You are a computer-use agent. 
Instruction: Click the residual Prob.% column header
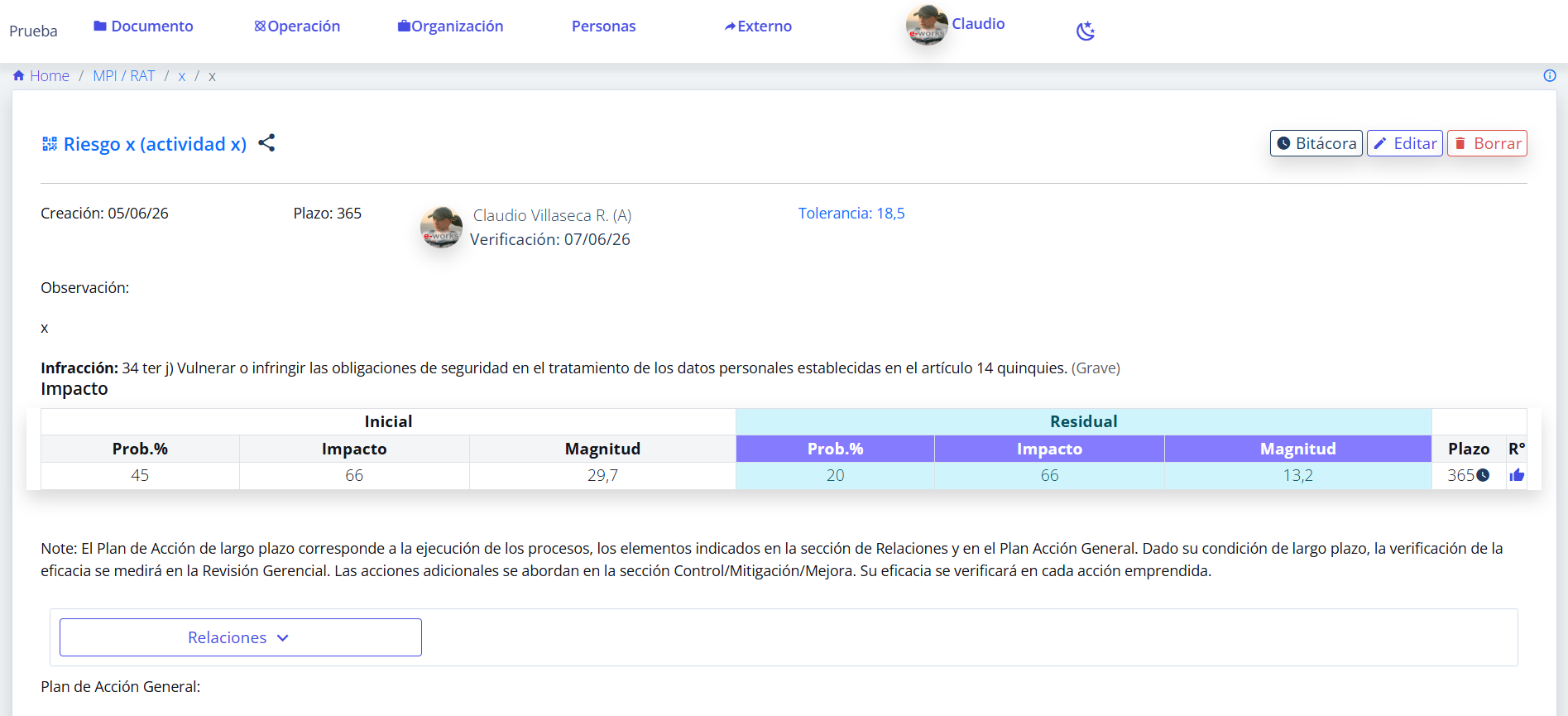(x=835, y=449)
